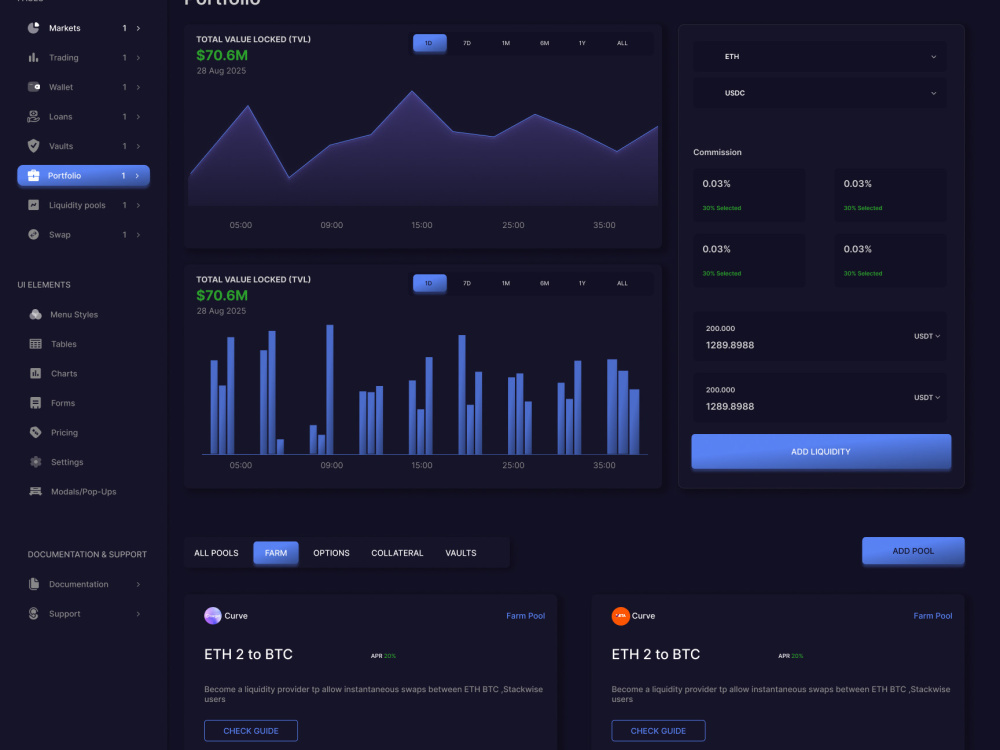Screen dimensions: 1000x750
Task: Click the purple Curve logo in first pool card
Action: coord(212,615)
